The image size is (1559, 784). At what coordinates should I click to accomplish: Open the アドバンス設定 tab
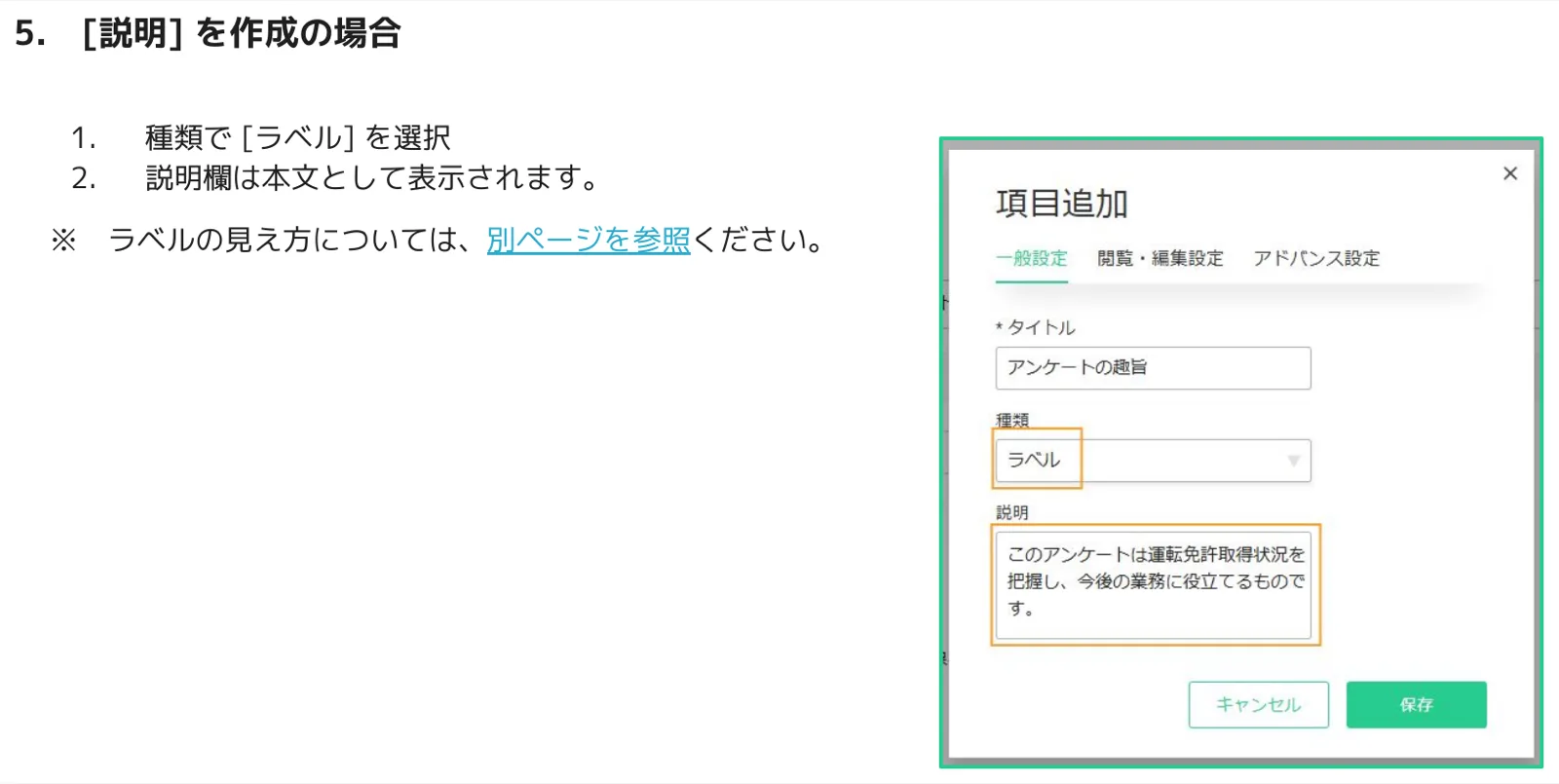click(x=1316, y=259)
